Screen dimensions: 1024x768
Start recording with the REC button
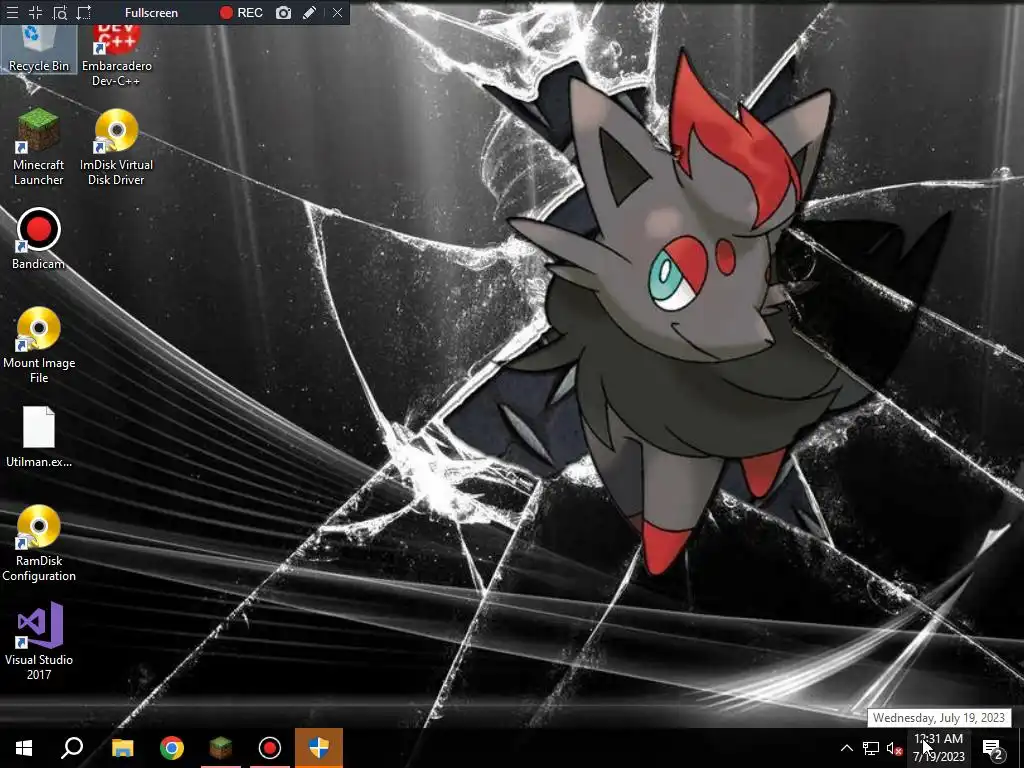click(241, 12)
